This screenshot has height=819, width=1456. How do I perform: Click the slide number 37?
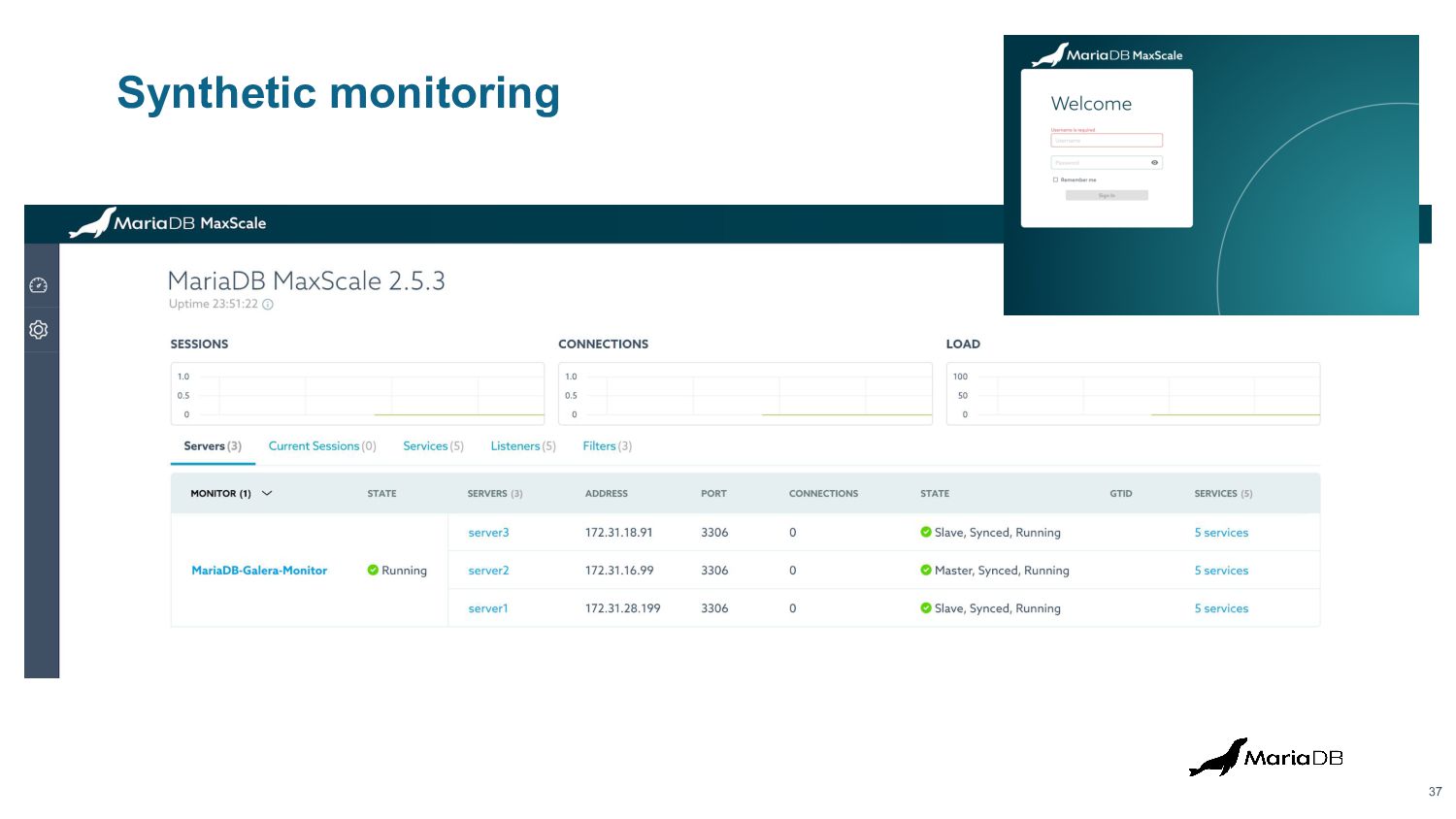1435,792
